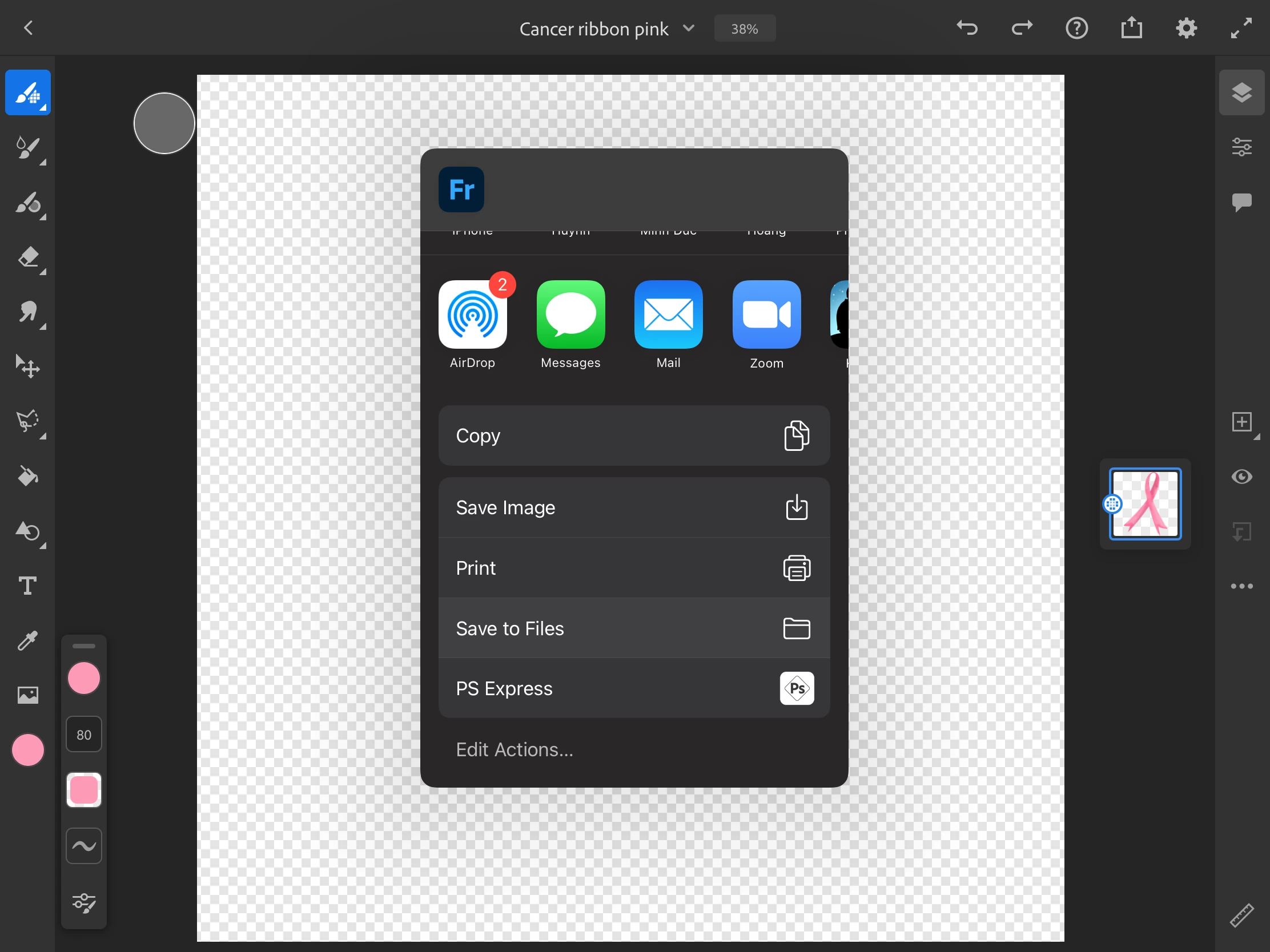Select the Lasso selection tool

(27, 421)
